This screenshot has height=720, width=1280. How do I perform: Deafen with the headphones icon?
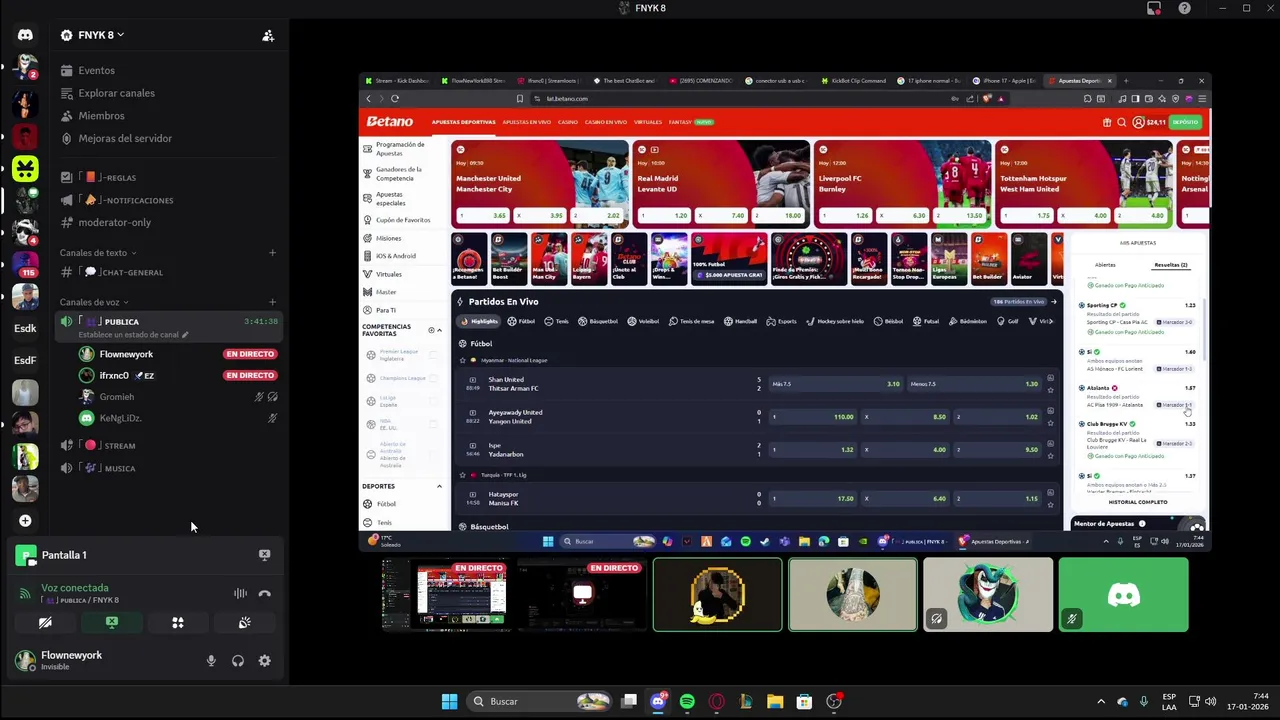tap(238, 661)
